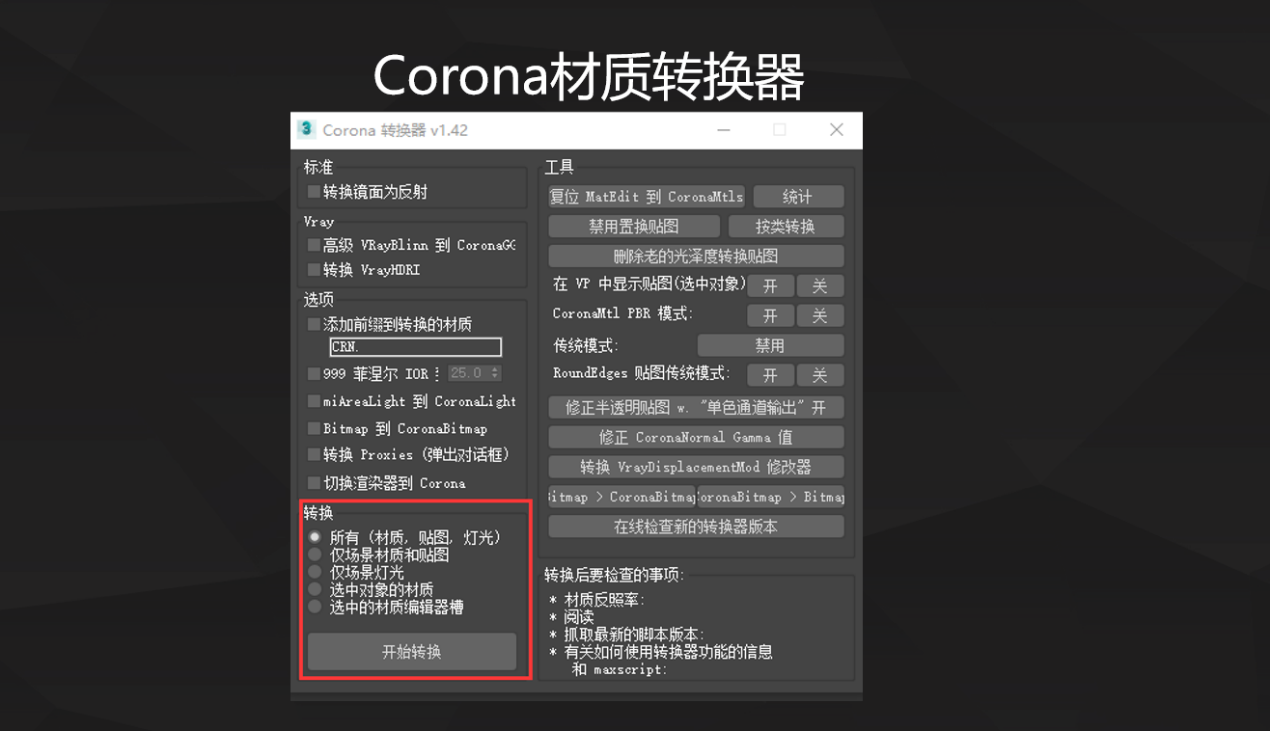Click 有关如何使用转换器功能的信息 text
The height and width of the screenshot is (731, 1270).
669,652
